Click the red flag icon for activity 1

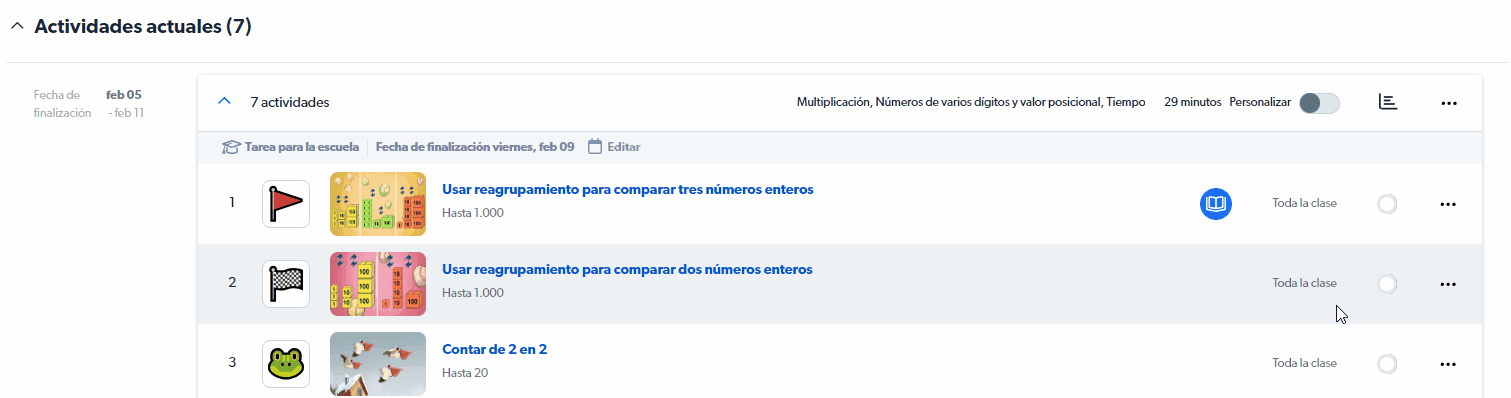point(286,204)
